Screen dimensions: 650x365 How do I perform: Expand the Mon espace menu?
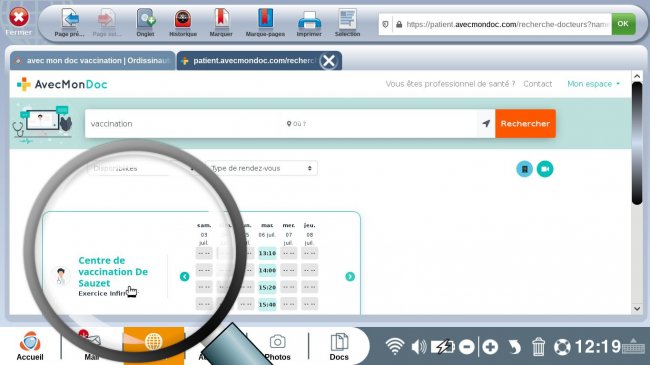point(593,84)
